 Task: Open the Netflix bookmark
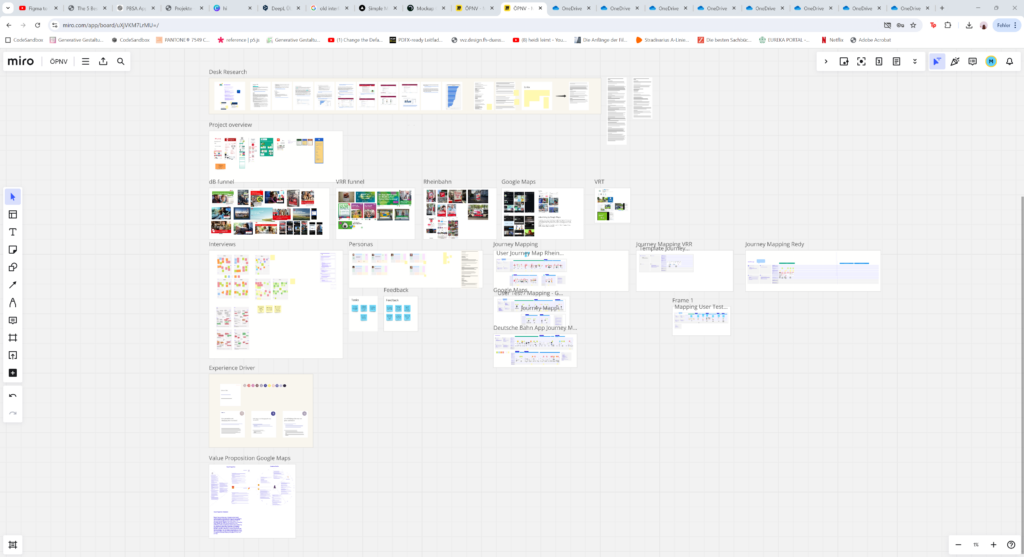pos(832,40)
